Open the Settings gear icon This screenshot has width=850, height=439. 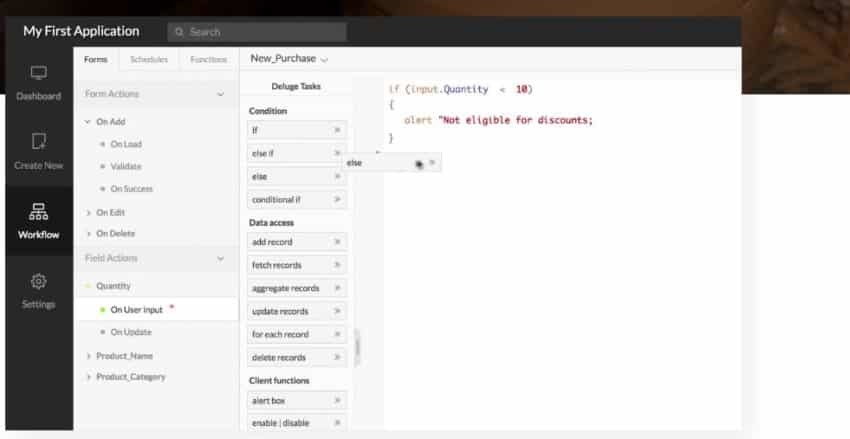point(39,281)
